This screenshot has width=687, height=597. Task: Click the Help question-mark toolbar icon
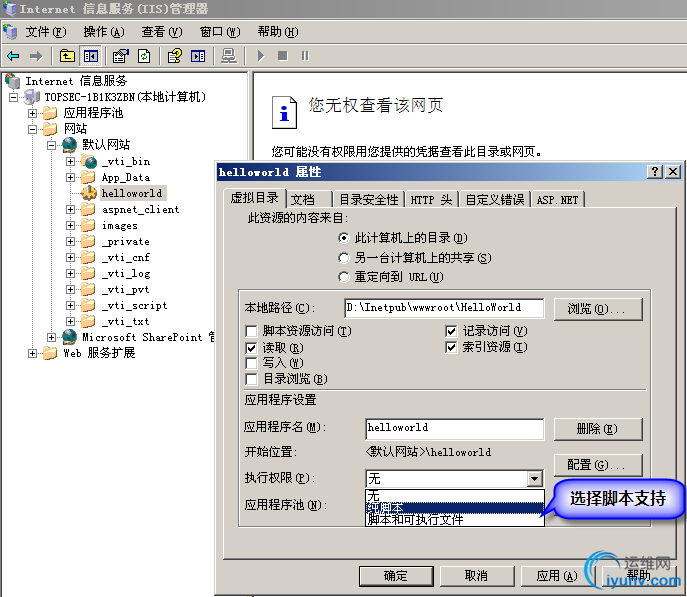(x=175, y=56)
